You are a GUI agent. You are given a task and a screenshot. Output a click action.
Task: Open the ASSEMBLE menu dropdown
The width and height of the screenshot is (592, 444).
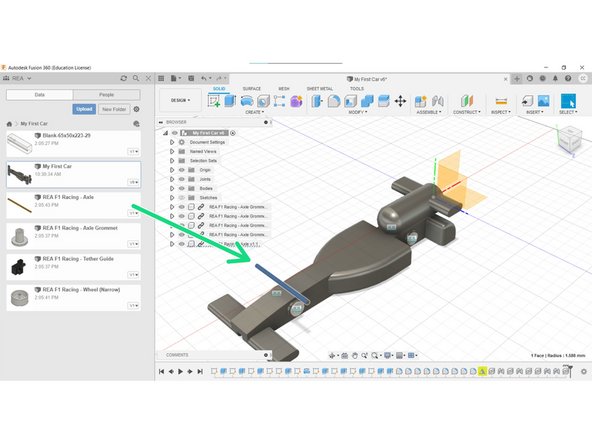(429, 112)
